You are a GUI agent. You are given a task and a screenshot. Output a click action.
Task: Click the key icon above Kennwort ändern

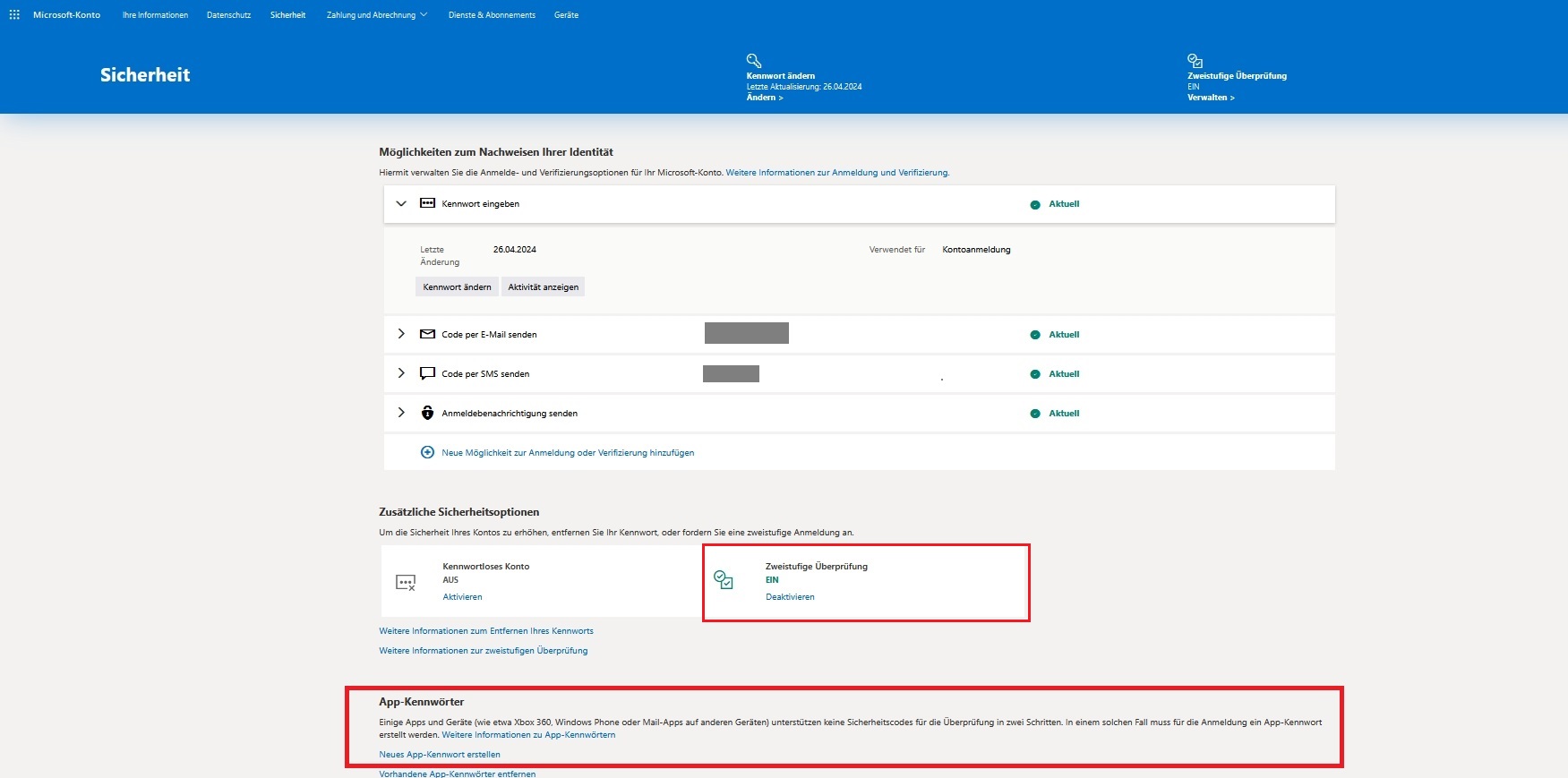753,60
